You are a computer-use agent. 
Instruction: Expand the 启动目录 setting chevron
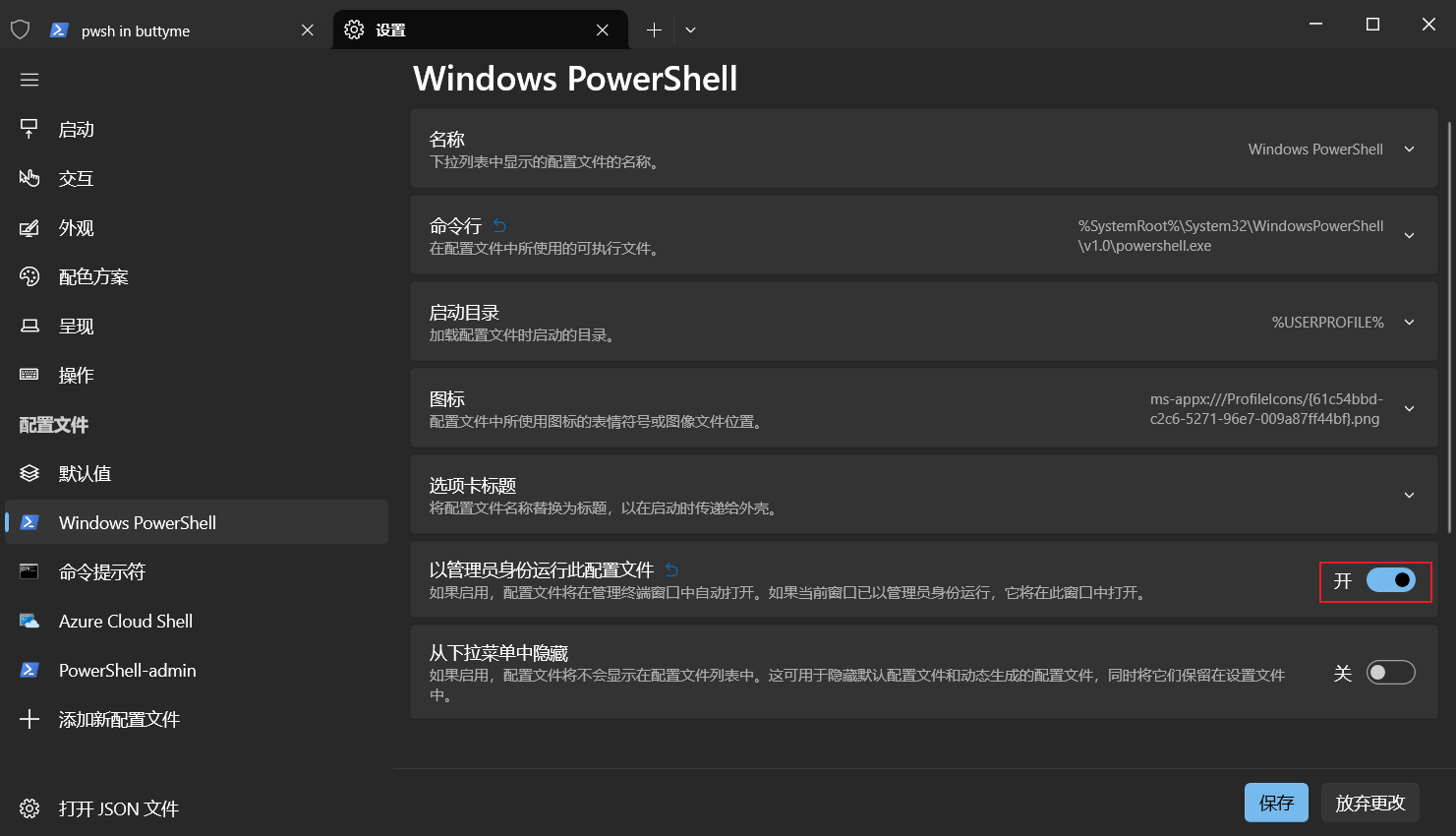click(x=1409, y=323)
